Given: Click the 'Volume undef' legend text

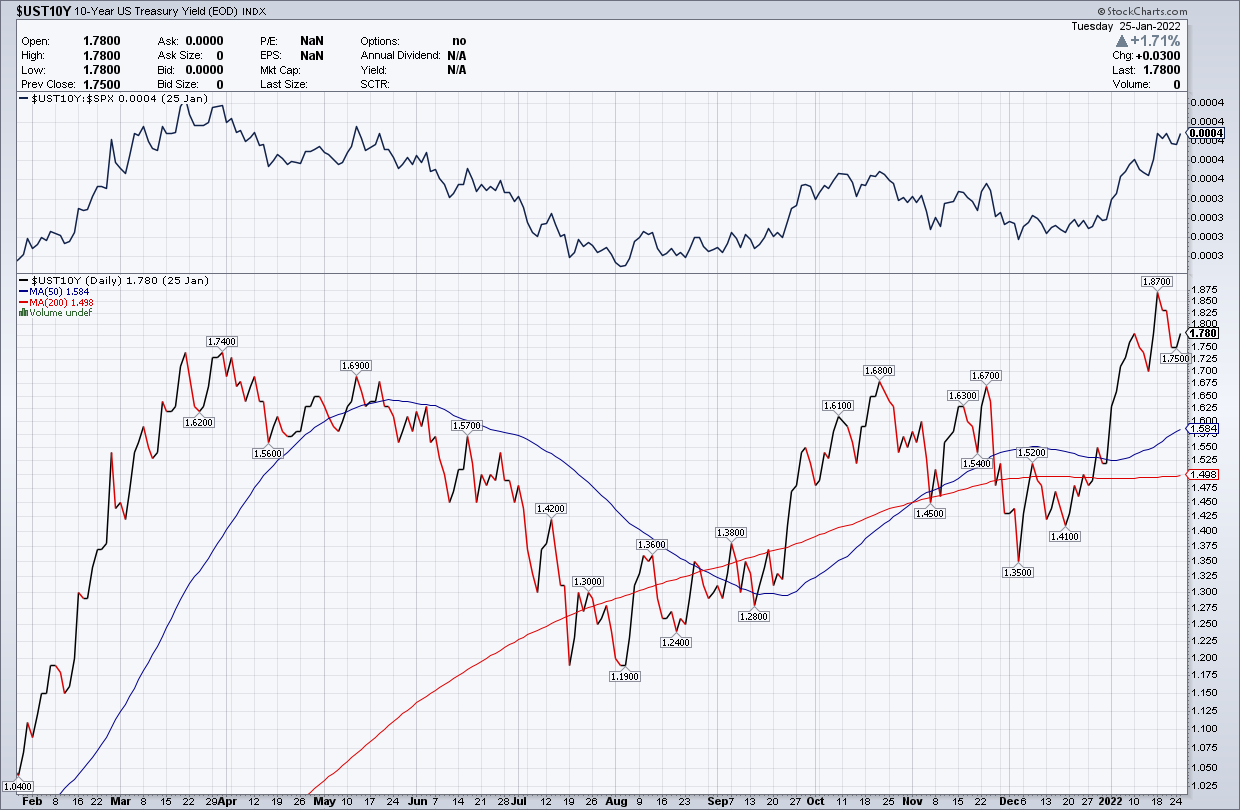Looking at the screenshot, I should click(x=60, y=313).
